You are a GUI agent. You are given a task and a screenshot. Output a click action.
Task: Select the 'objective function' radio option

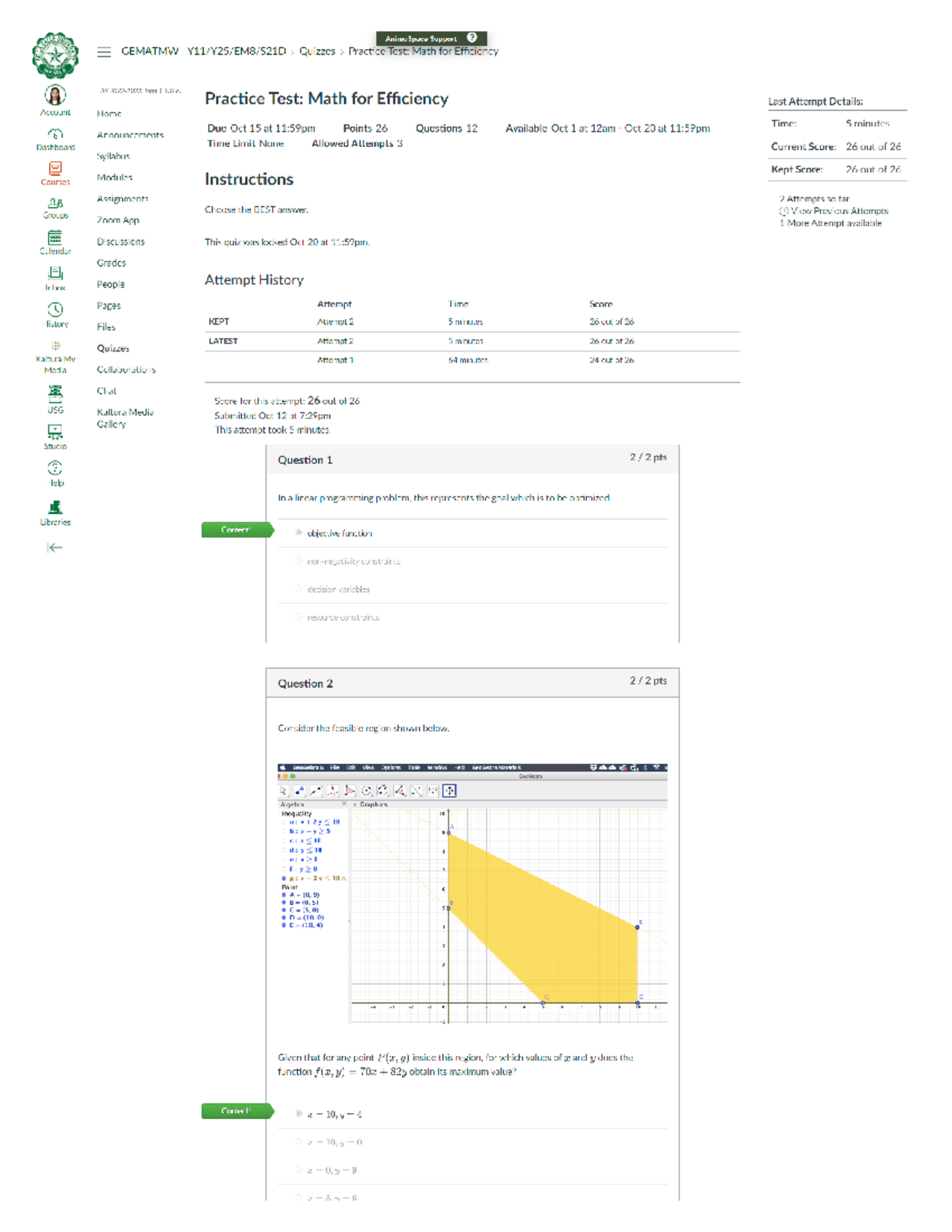pos(299,533)
